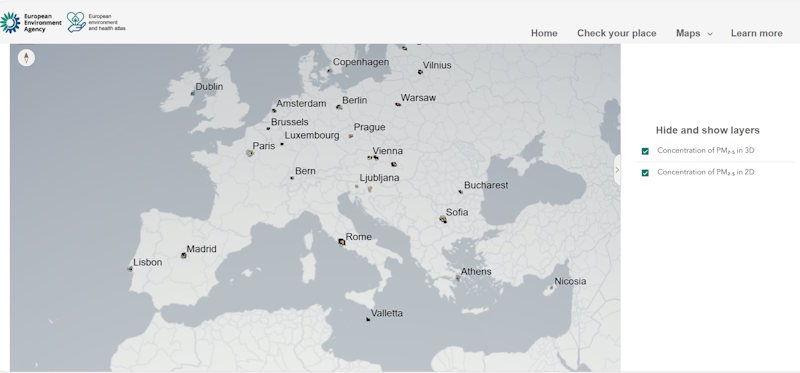Click the Nicosia map marker
The height and width of the screenshot is (373, 800).
[x=551, y=288]
